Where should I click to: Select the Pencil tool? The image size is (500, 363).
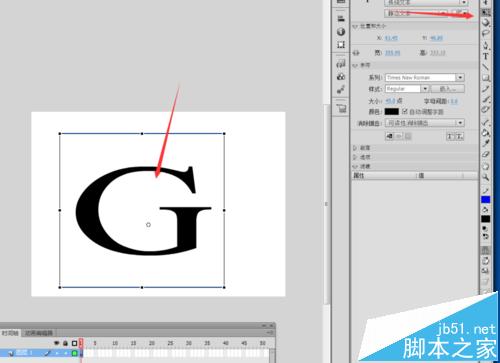[486, 89]
